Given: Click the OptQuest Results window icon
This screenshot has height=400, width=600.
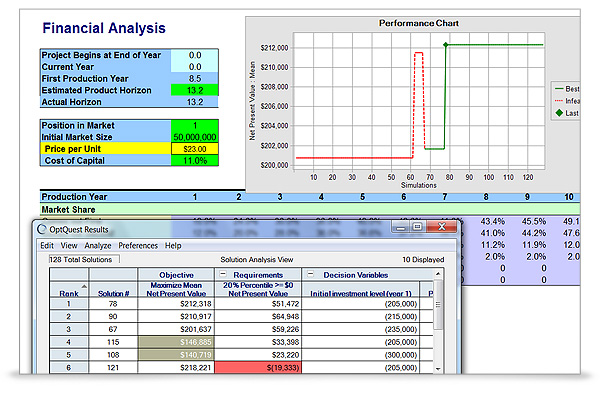Looking at the screenshot, I should pos(43,229).
